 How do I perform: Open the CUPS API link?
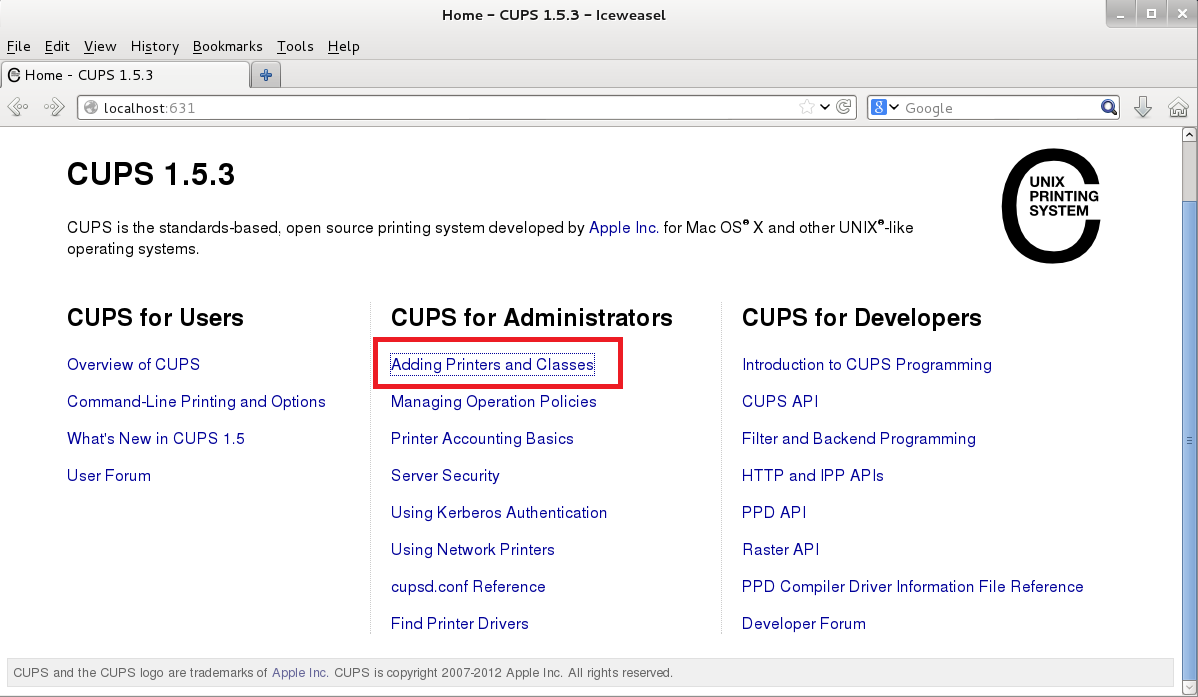click(x=780, y=401)
